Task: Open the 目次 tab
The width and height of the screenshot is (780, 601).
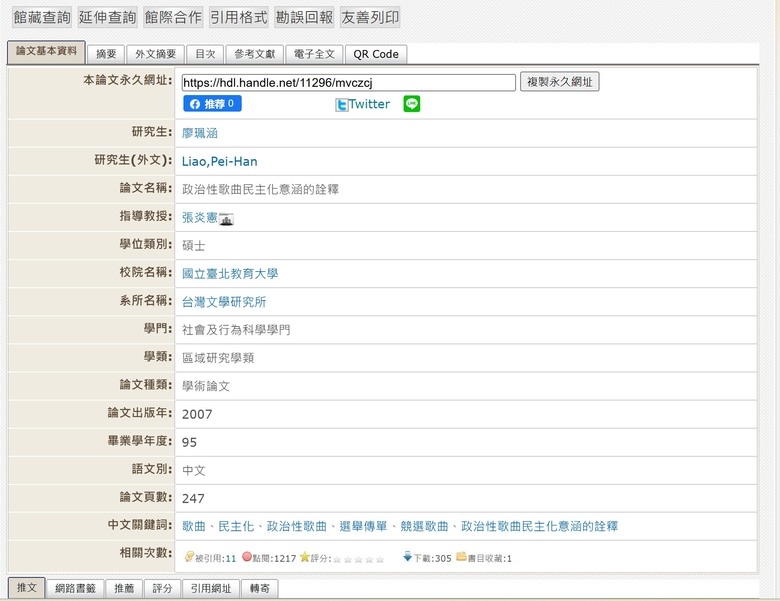Action: tap(205, 54)
